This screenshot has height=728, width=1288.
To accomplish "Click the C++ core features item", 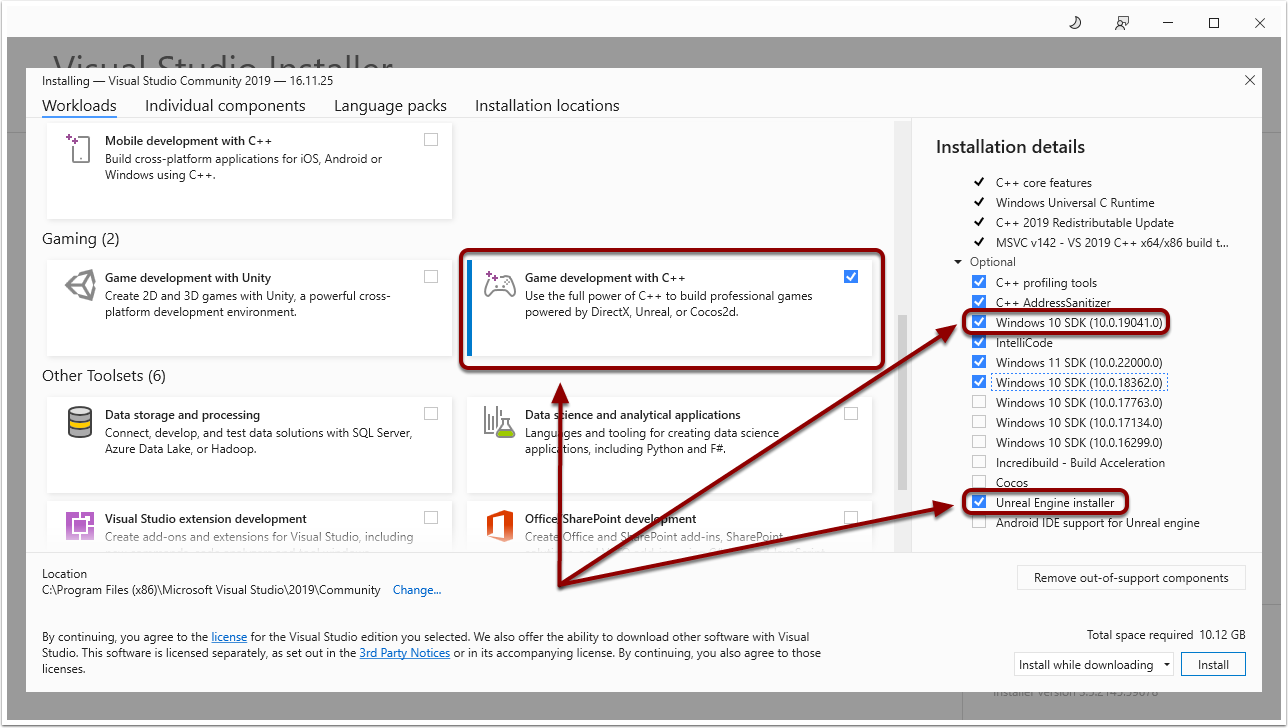I will 1044,183.
